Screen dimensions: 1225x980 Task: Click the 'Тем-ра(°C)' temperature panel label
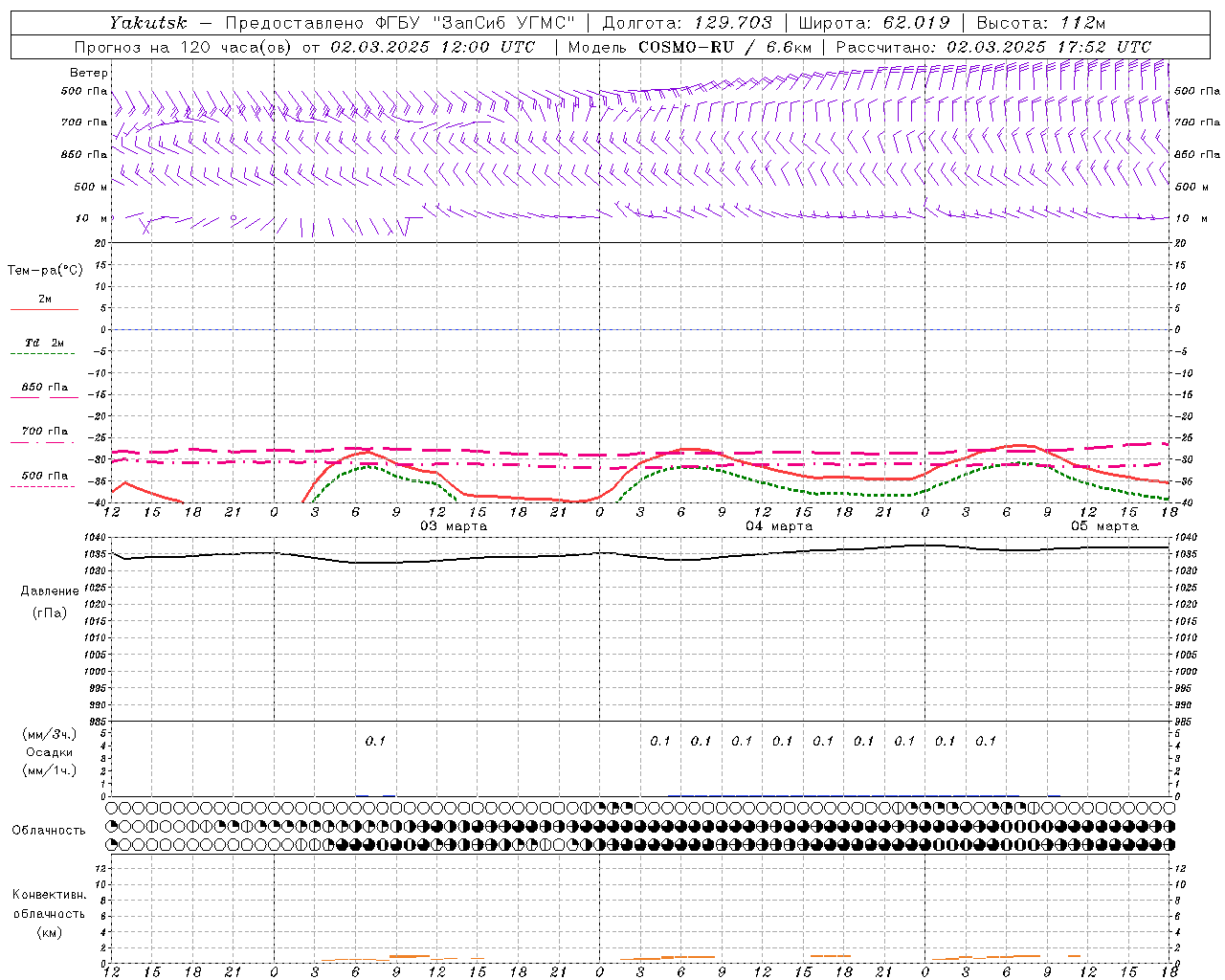pos(45,271)
